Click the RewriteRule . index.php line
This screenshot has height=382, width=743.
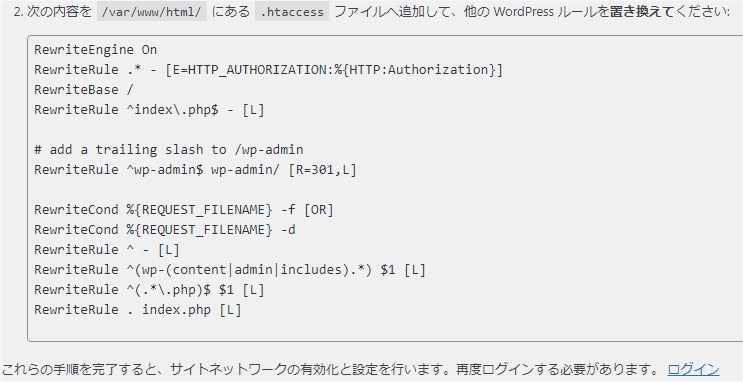click(x=138, y=310)
